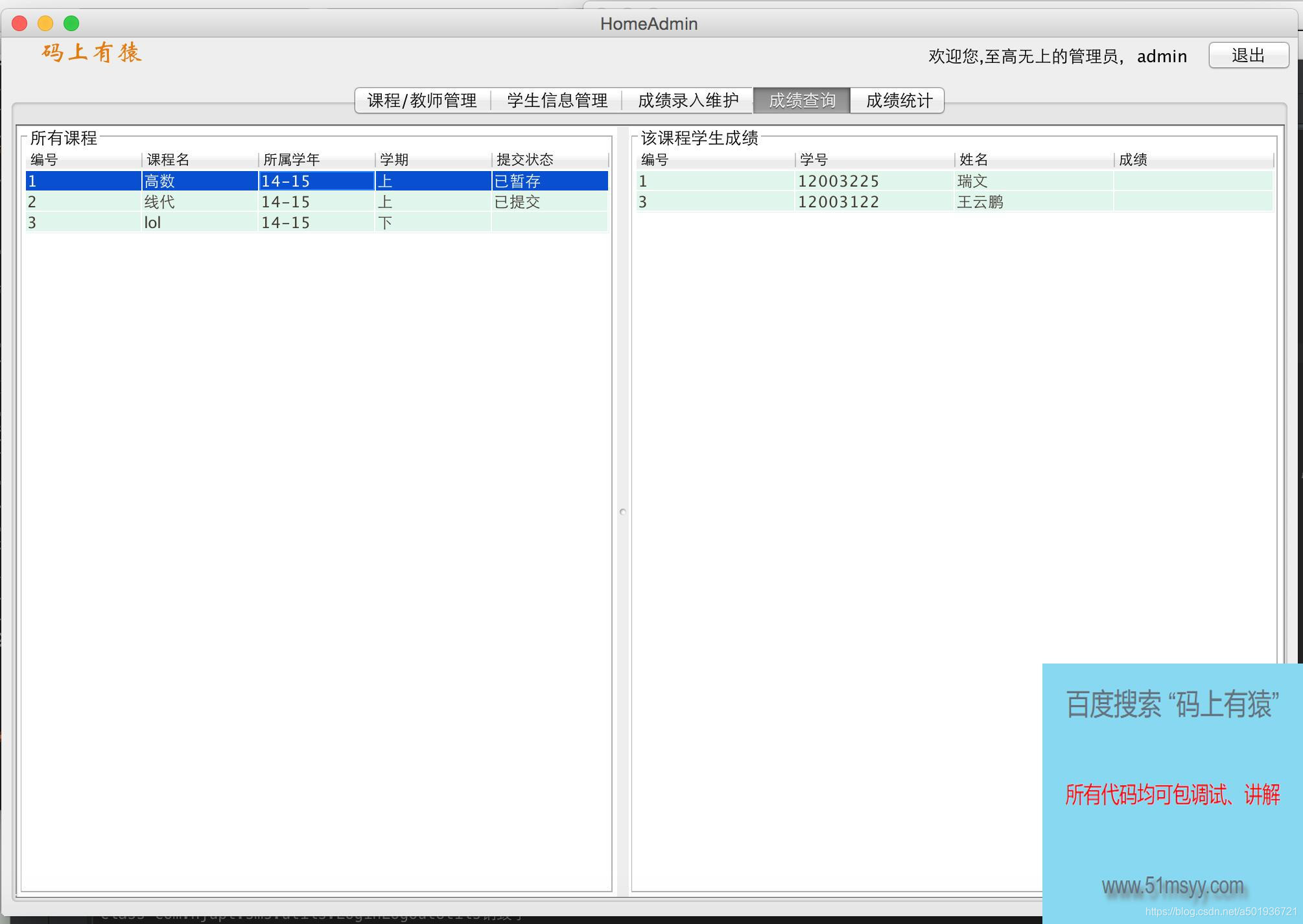Click the red close window button
The width and height of the screenshot is (1303, 924).
[19, 23]
